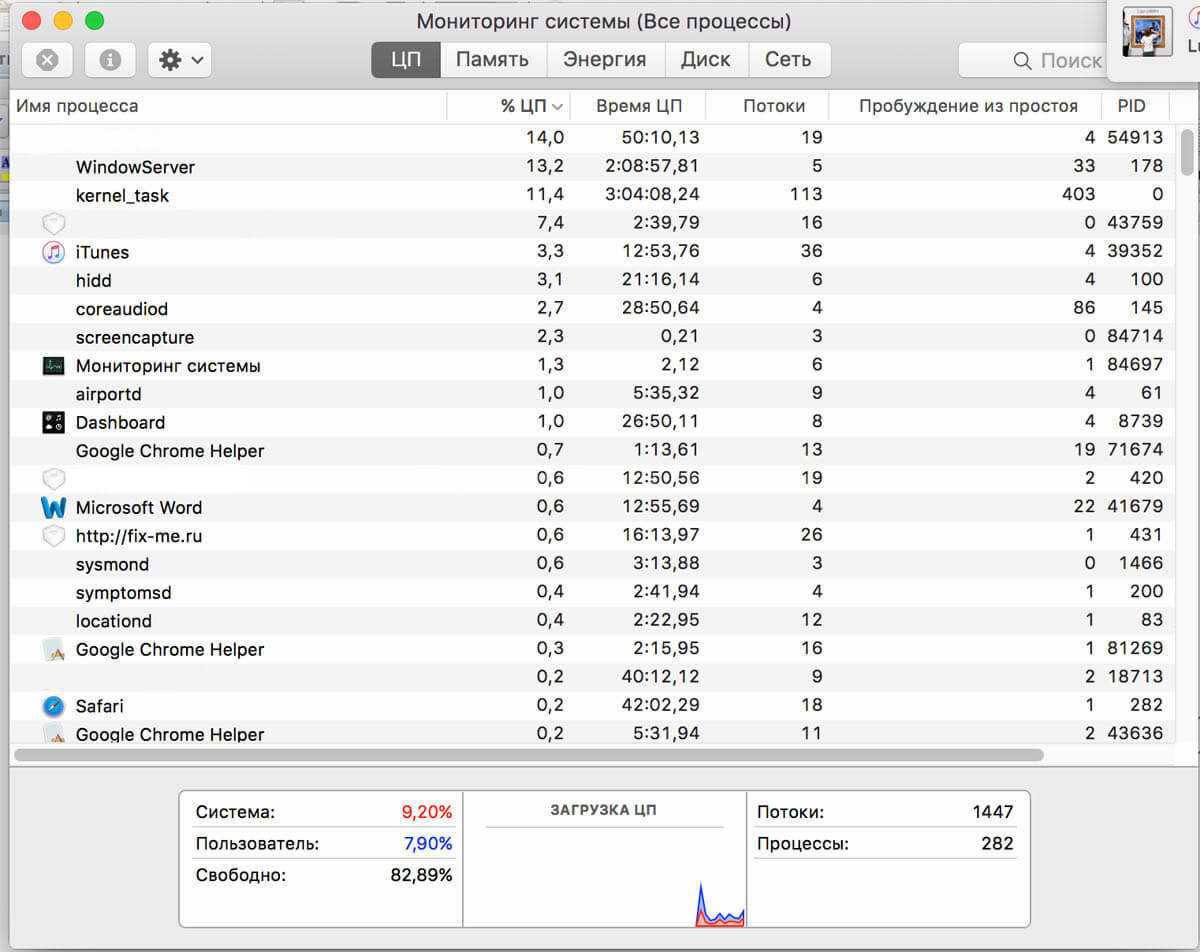Viewport: 1200px width, 952px height.
Task: Open the Диск tab
Action: tap(705, 60)
